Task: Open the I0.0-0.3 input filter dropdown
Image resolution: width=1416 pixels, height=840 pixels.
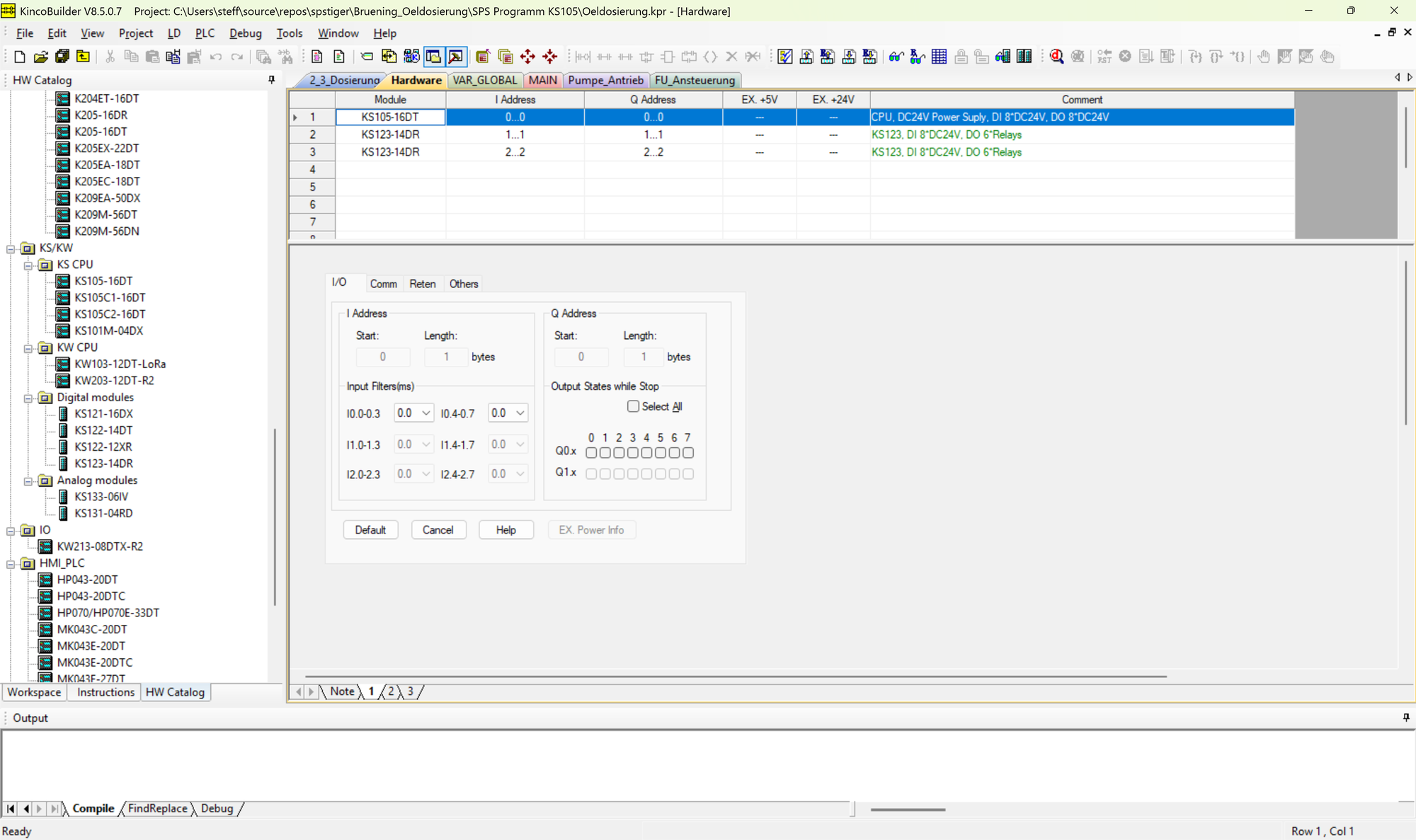Action: click(426, 413)
